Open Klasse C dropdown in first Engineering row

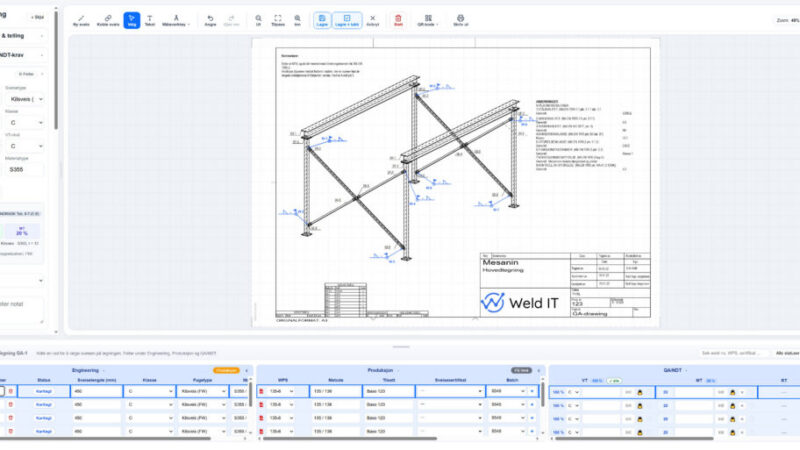point(149,391)
